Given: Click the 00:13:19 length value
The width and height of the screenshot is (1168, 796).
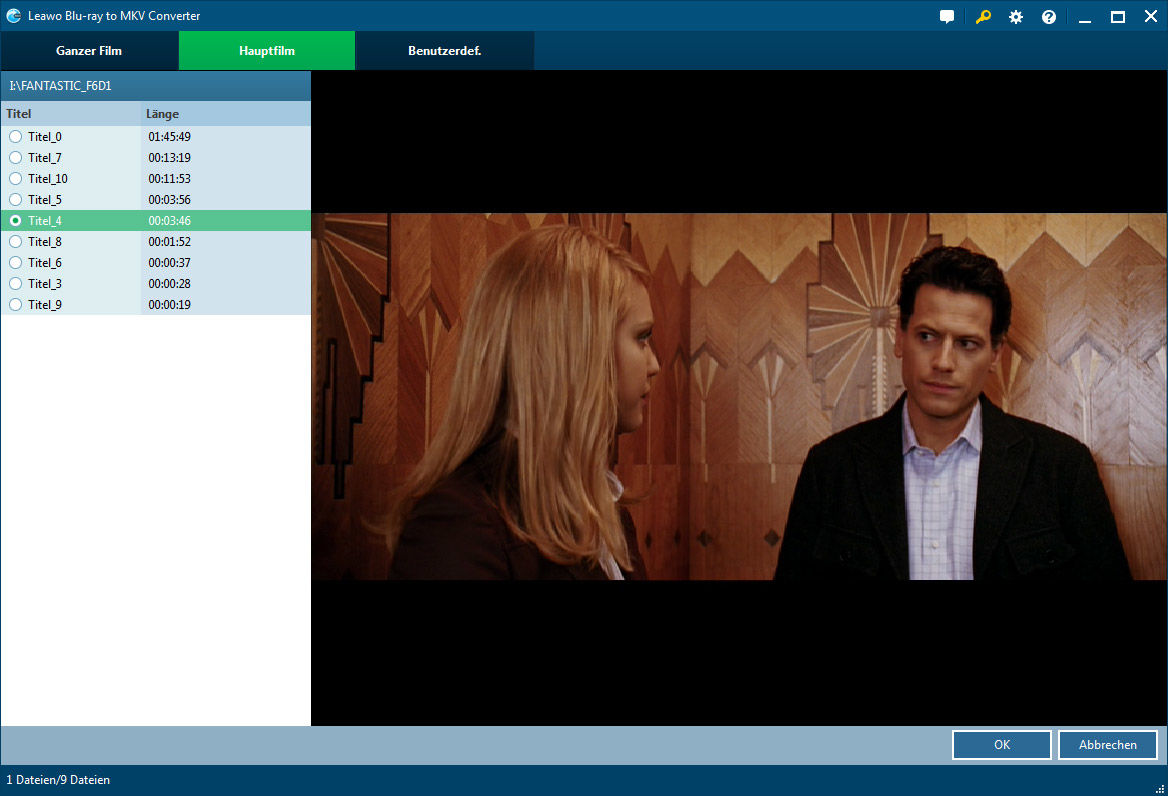Looking at the screenshot, I should click(169, 158).
